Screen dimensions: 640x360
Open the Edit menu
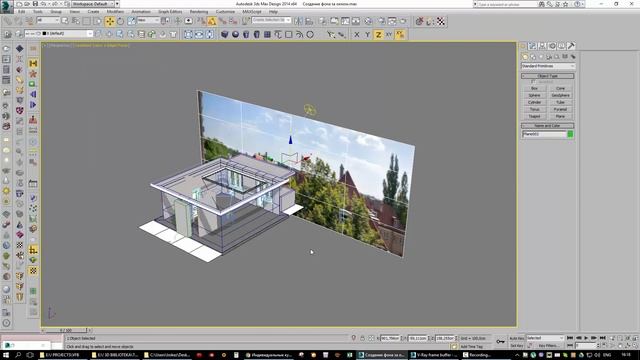tap(22, 11)
